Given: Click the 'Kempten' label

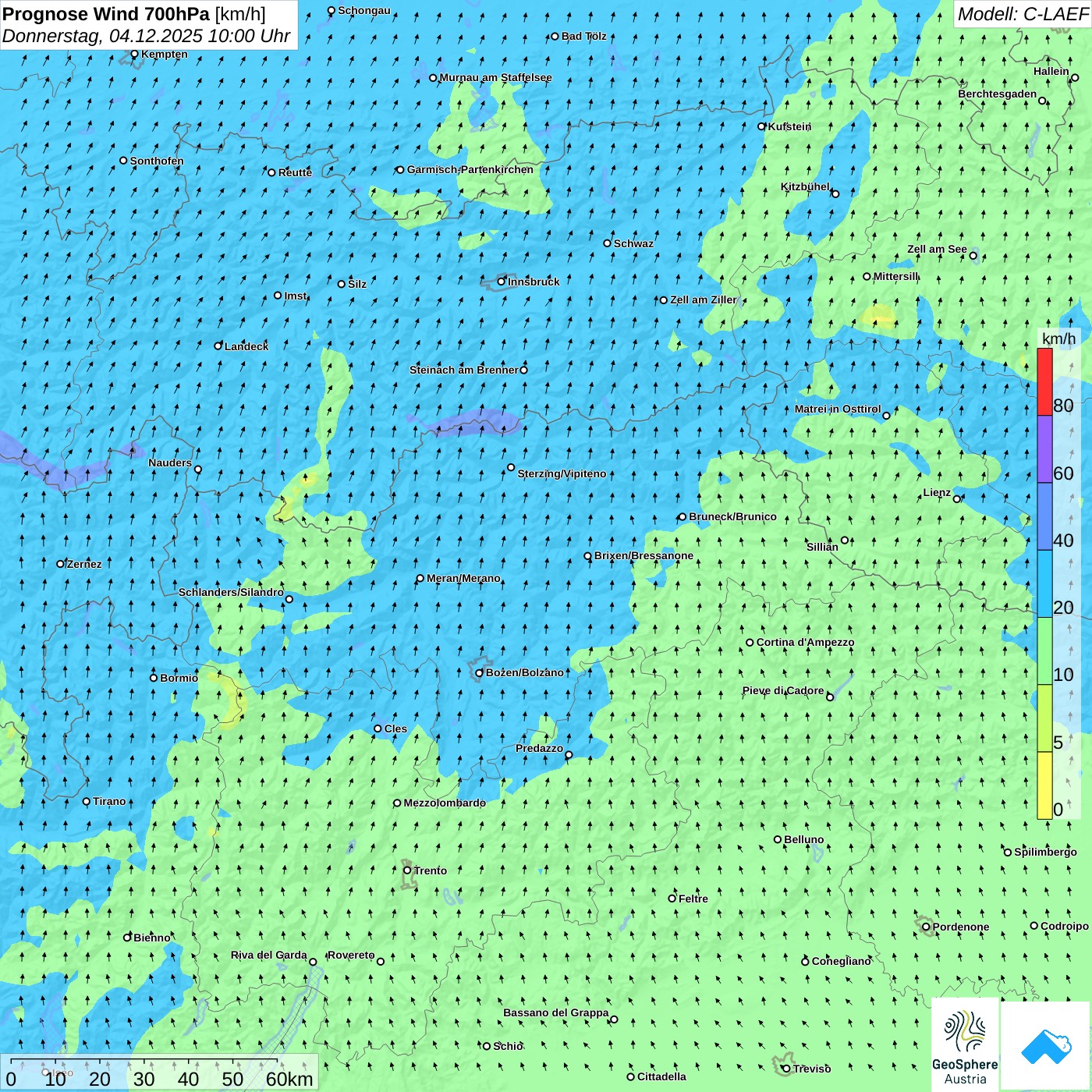Looking at the screenshot, I should (165, 54).
